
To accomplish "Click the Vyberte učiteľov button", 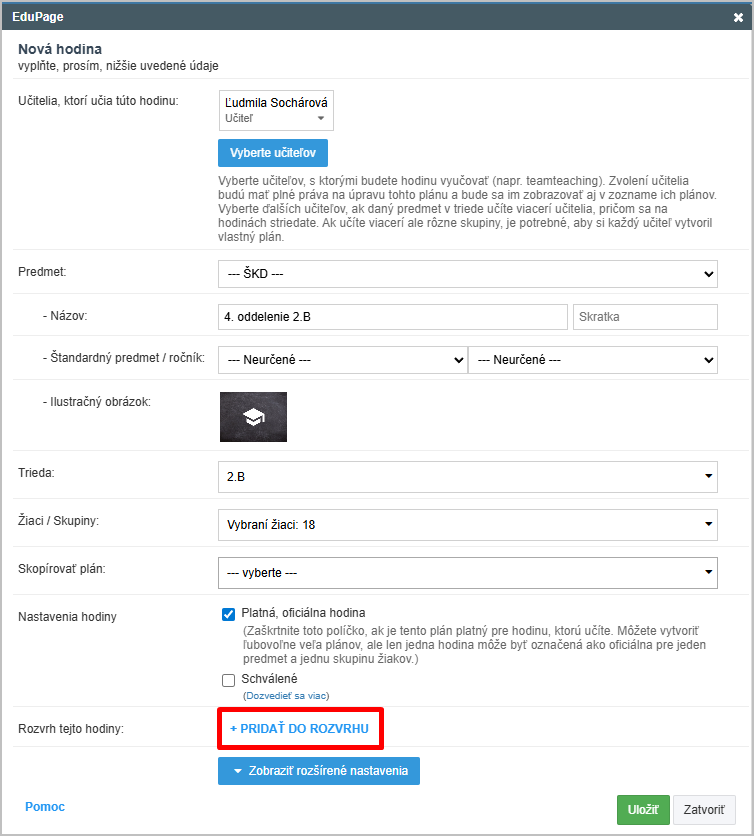I will coord(273,153).
